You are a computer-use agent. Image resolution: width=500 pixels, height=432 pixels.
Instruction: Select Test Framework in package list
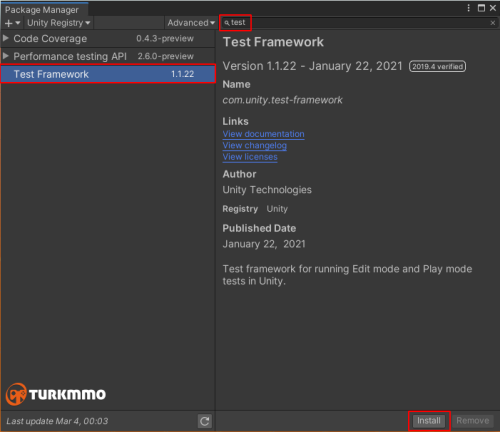108,74
